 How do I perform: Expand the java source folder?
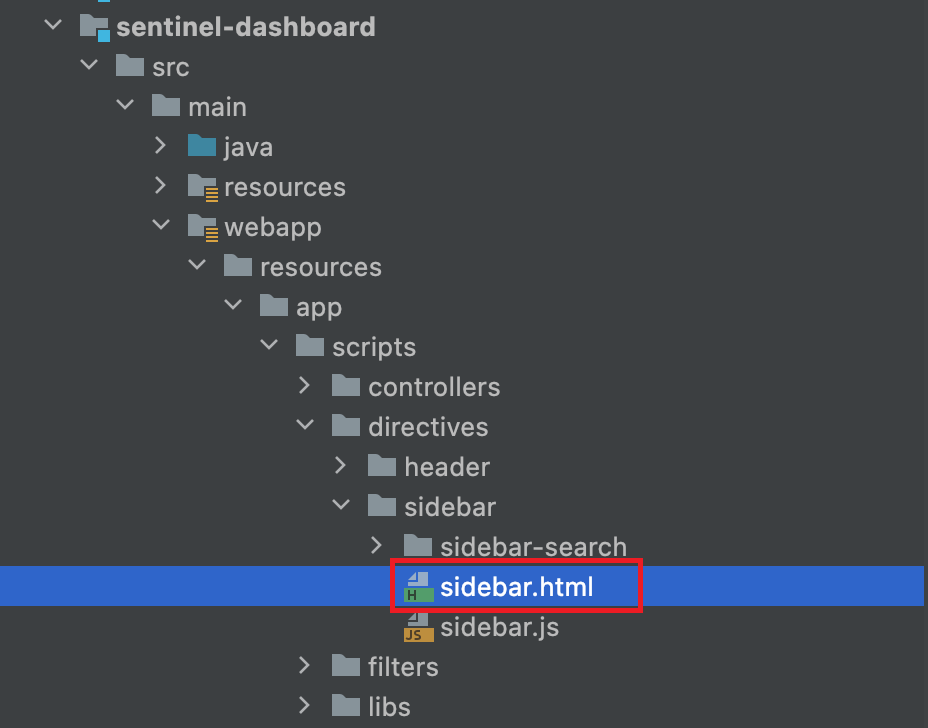tap(160, 145)
